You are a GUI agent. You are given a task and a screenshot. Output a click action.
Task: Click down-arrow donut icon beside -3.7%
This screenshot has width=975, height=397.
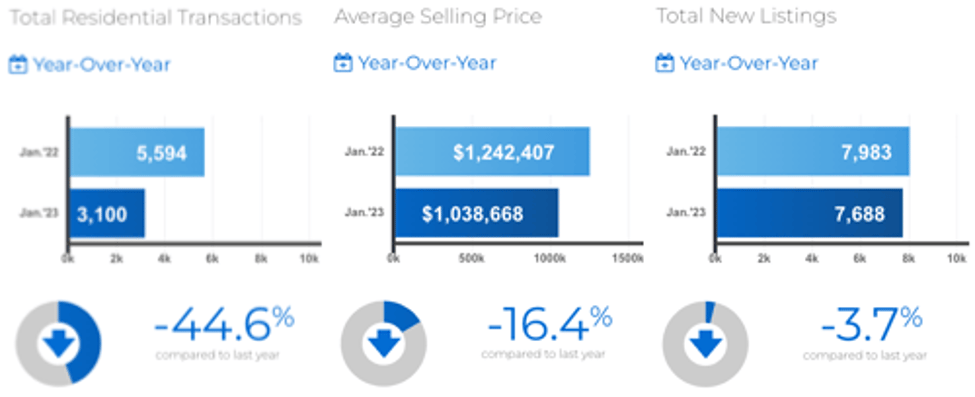[x=705, y=343]
